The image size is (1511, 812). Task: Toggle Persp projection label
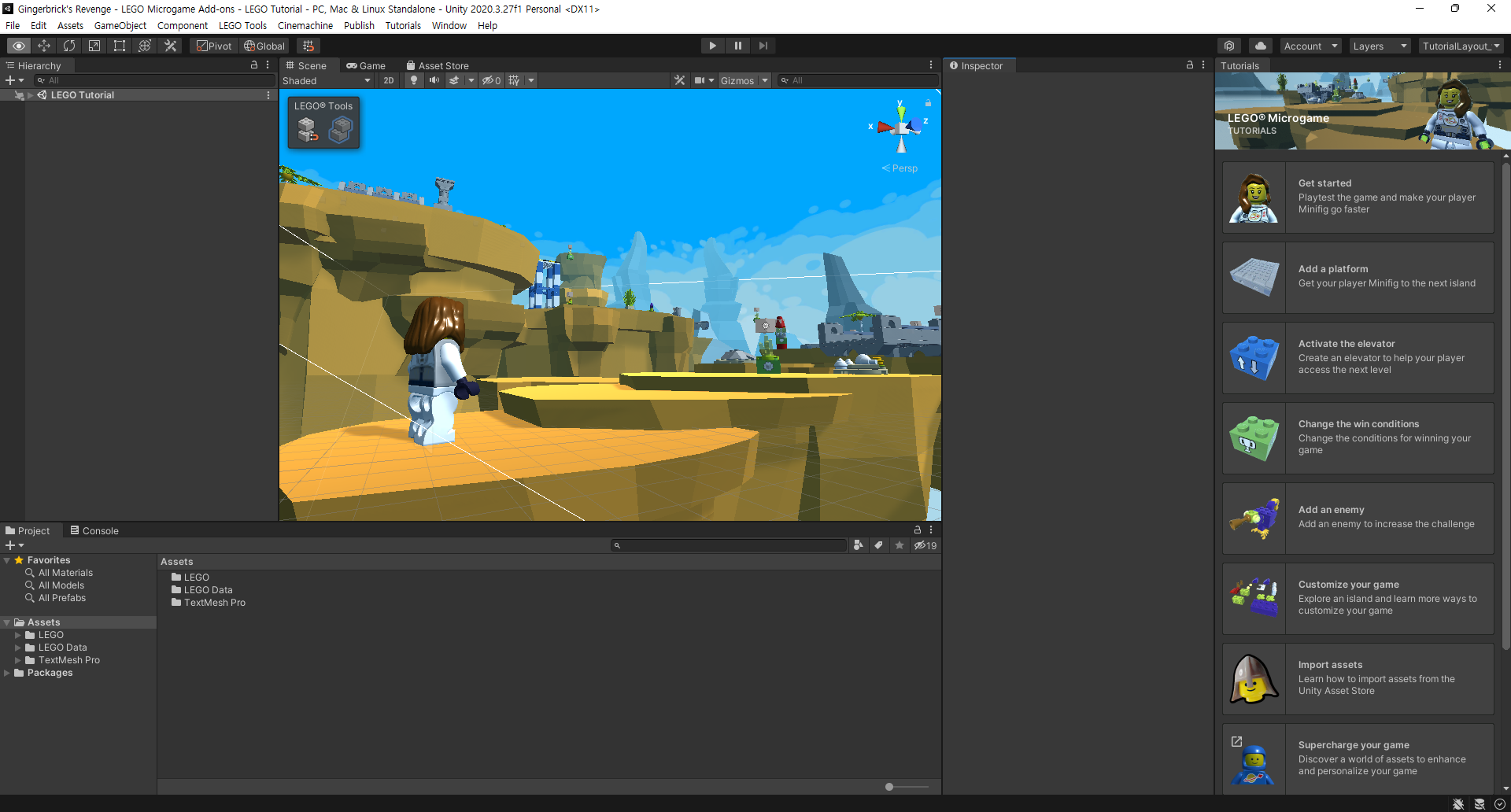[900, 168]
